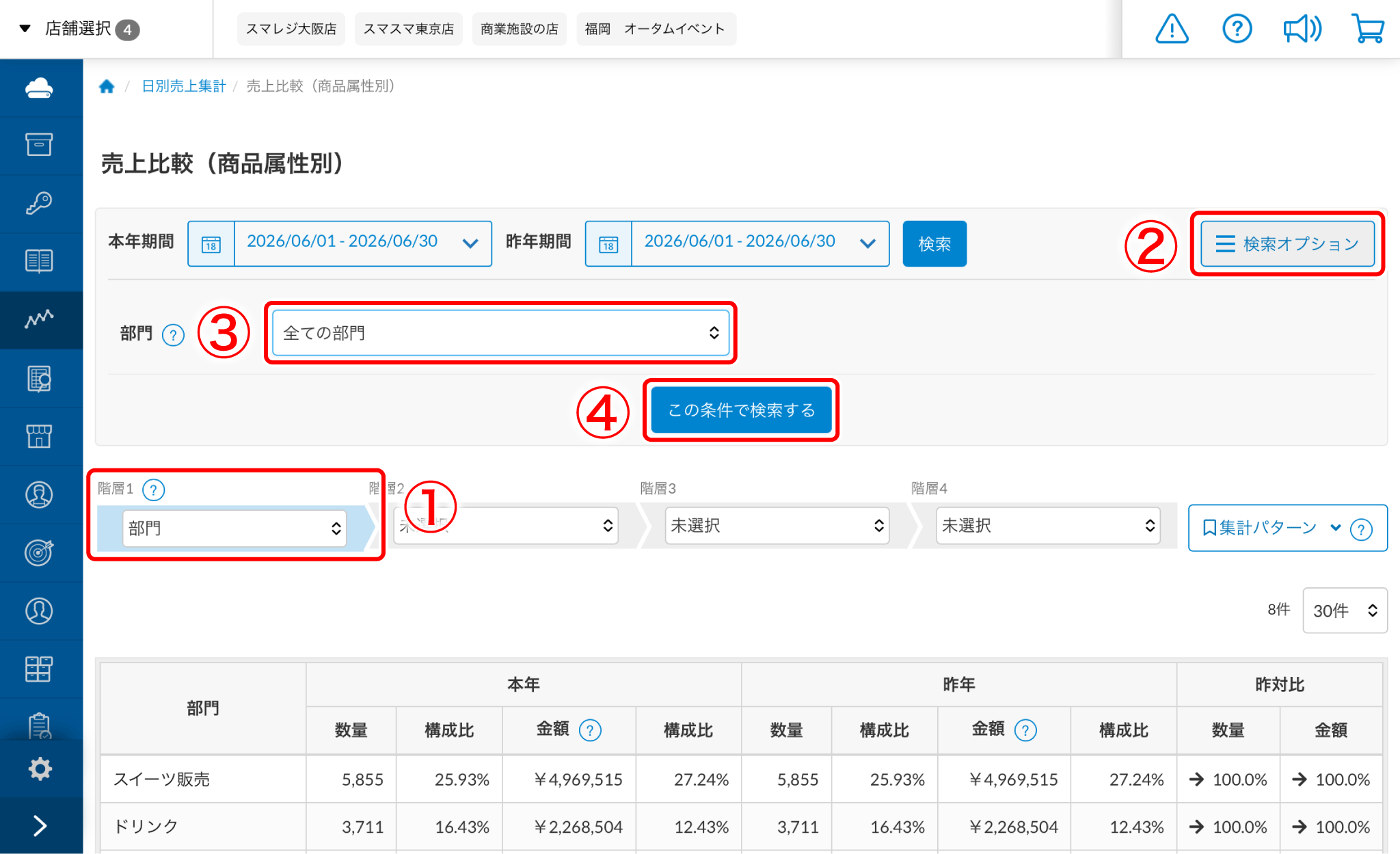Open the clipboard sidebar icon
The width and height of the screenshot is (1400, 854).
point(40,725)
